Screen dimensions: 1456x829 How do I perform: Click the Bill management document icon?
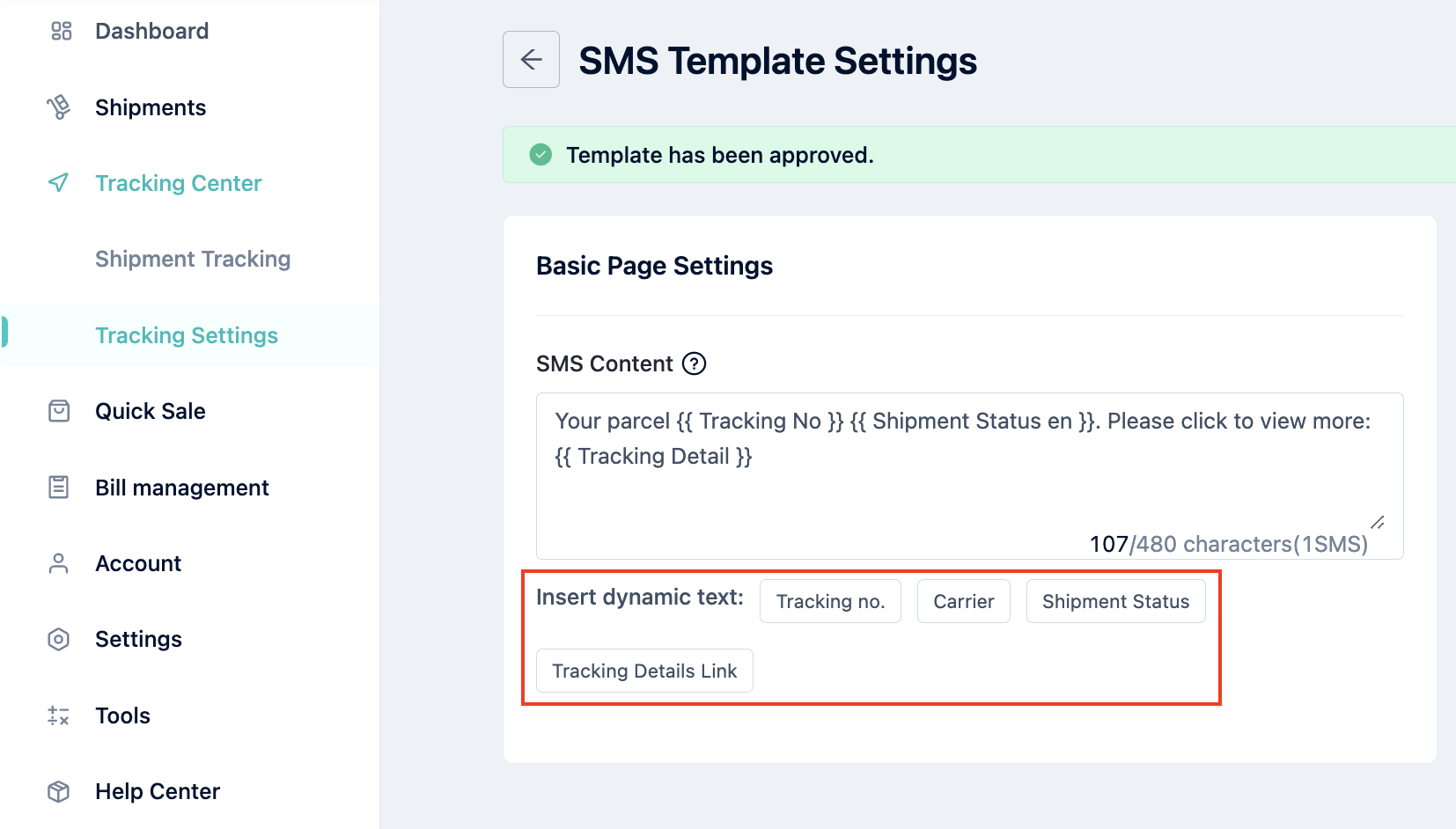pyautogui.click(x=59, y=488)
